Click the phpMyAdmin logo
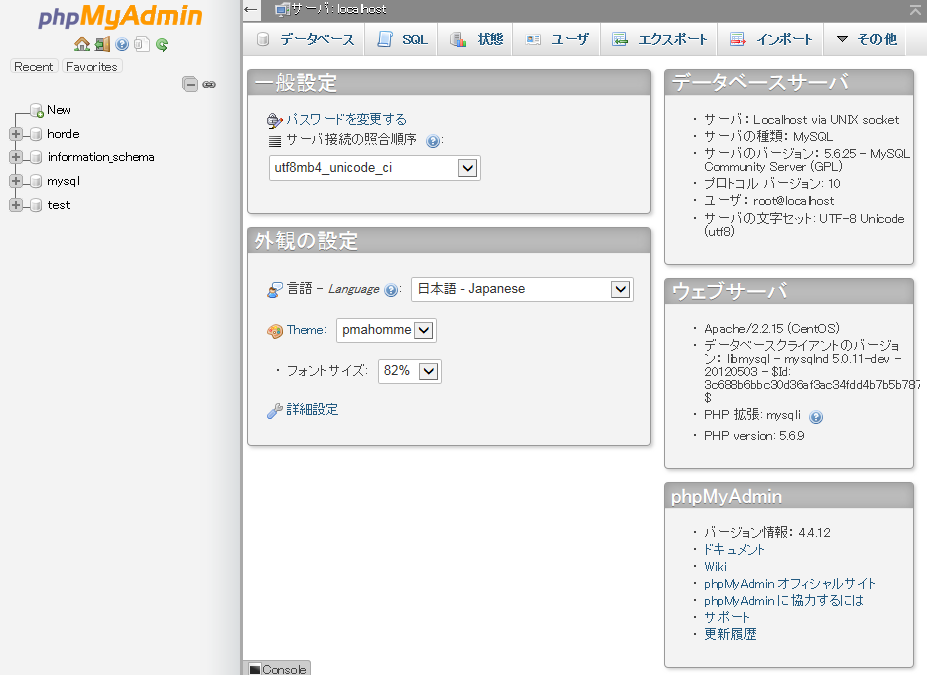The width and height of the screenshot is (927, 675). (x=121, y=17)
